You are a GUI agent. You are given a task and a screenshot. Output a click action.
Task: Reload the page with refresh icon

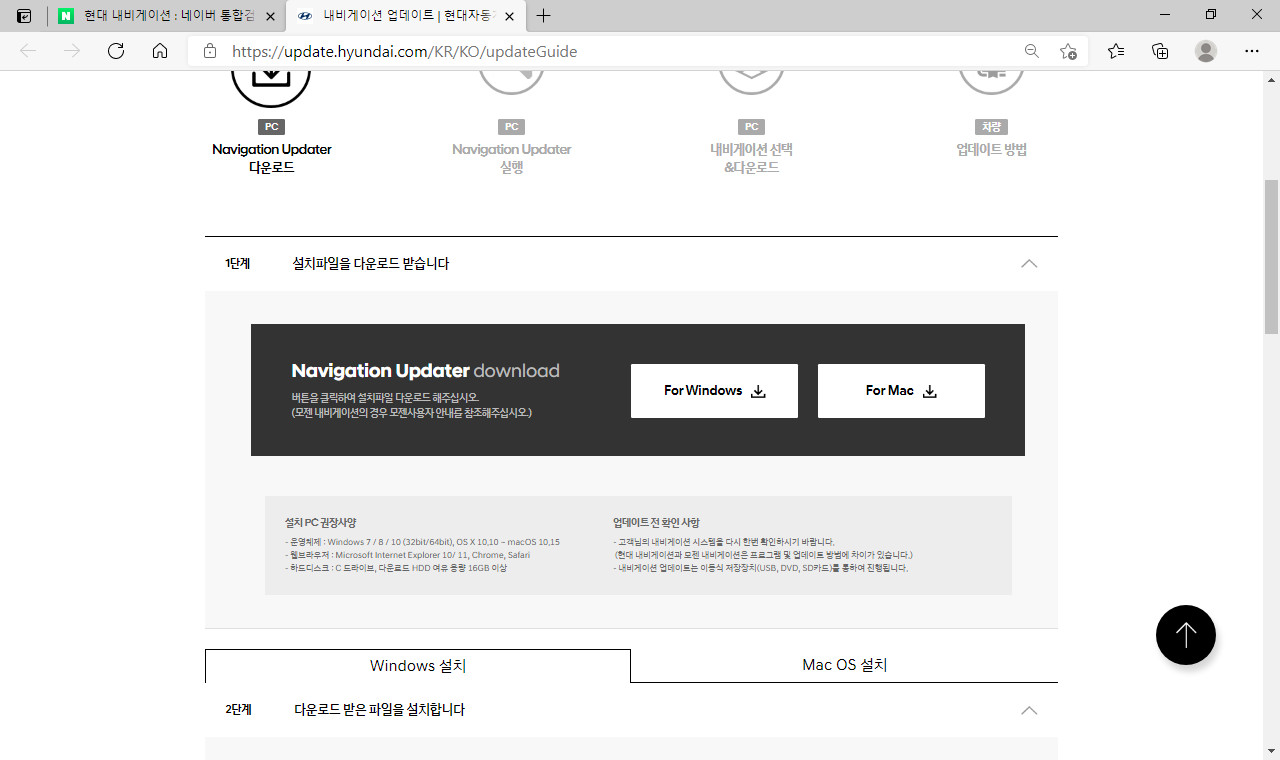pos(116,51)
